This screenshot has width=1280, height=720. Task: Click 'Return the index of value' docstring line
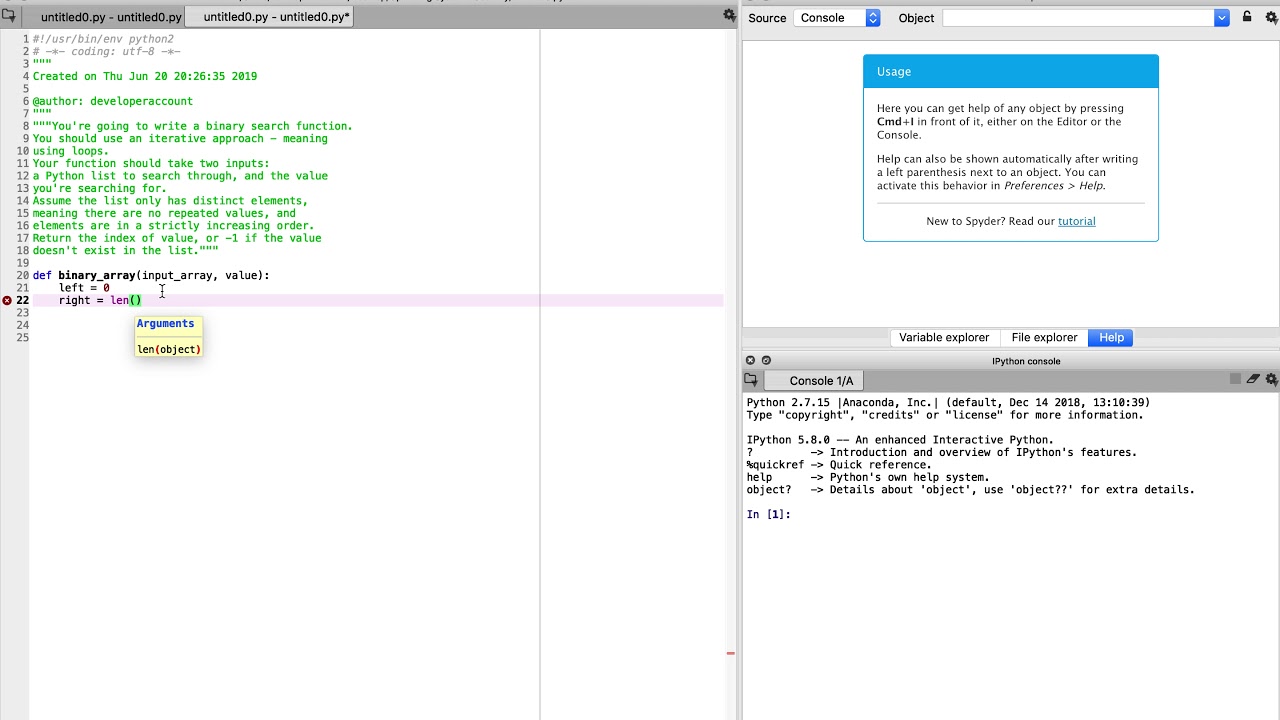pos(177,238)
